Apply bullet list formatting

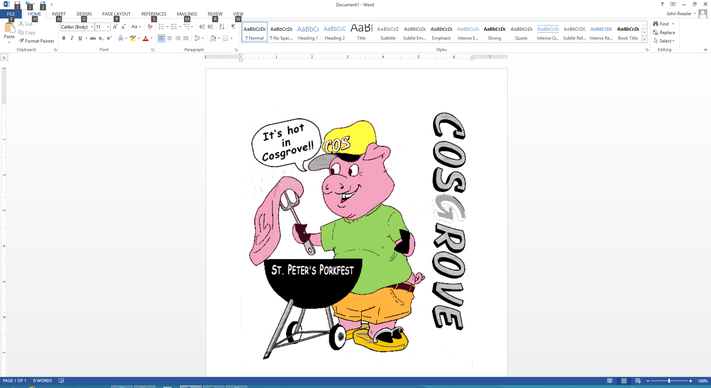coord(161,27)
